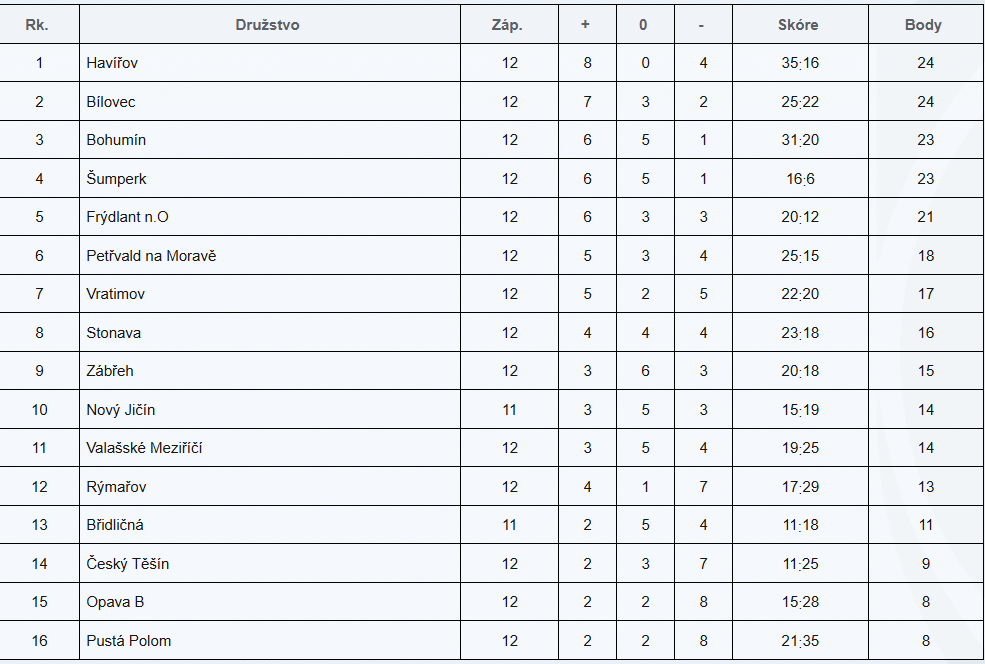Screen dimensions: 985x664
Task: Click Šumperk's score cell 16:6
Action: [800, 179]
